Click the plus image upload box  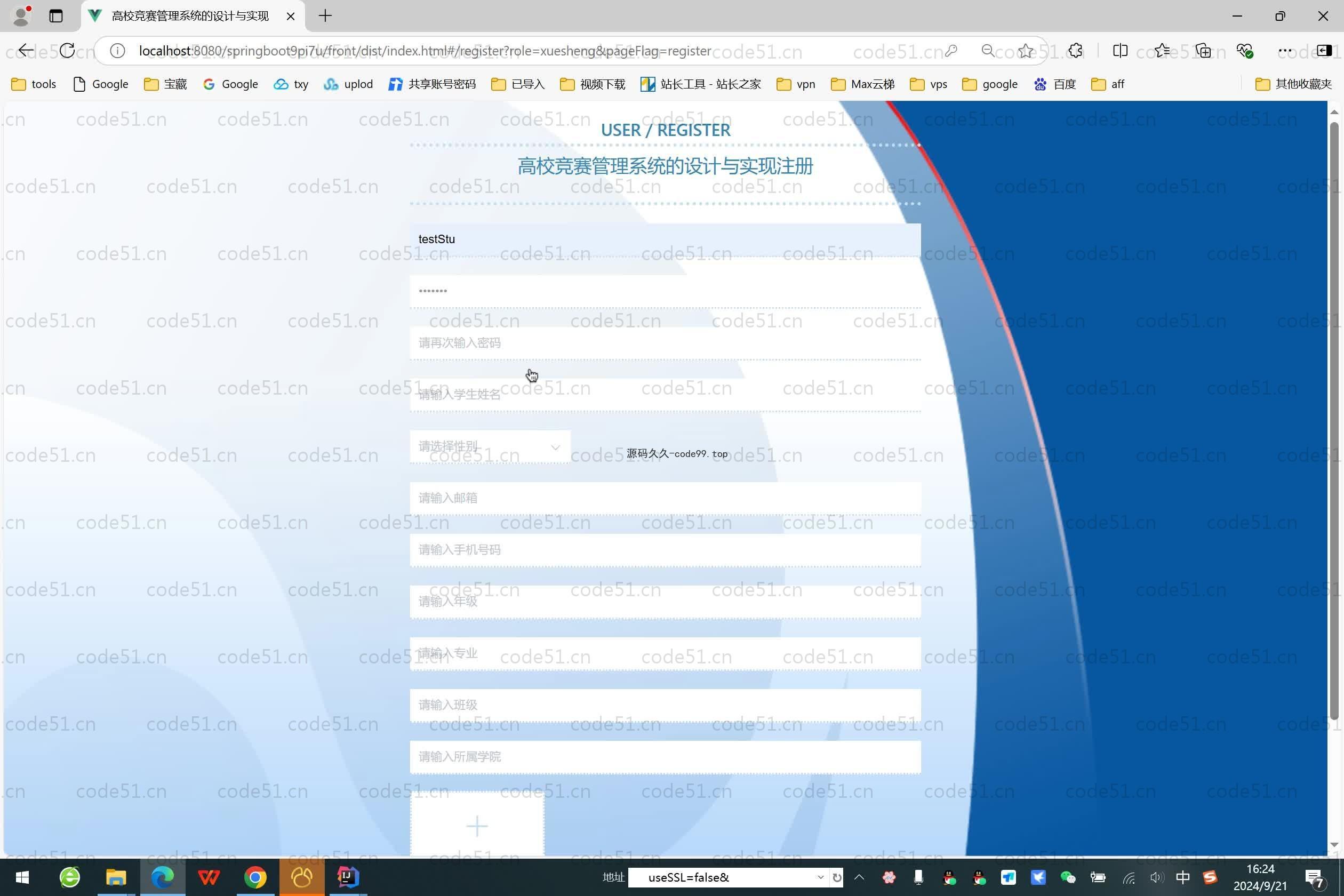(477, 825)
